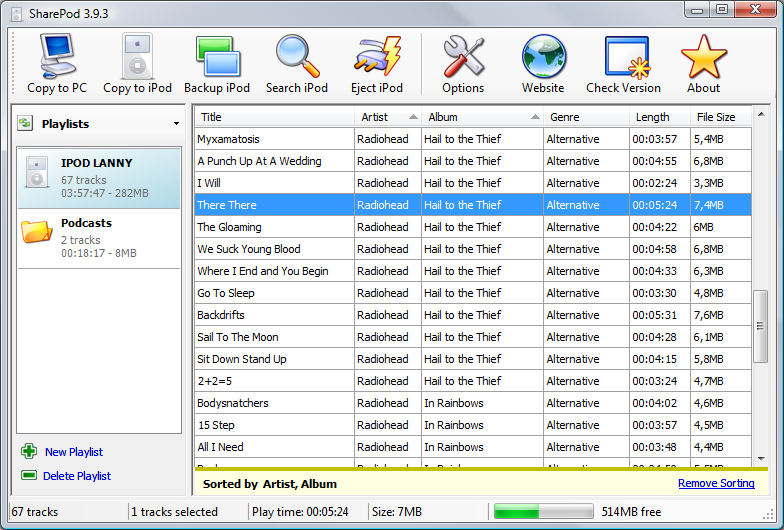Click the green minus Delete Playlist icon

pos(29,475)
